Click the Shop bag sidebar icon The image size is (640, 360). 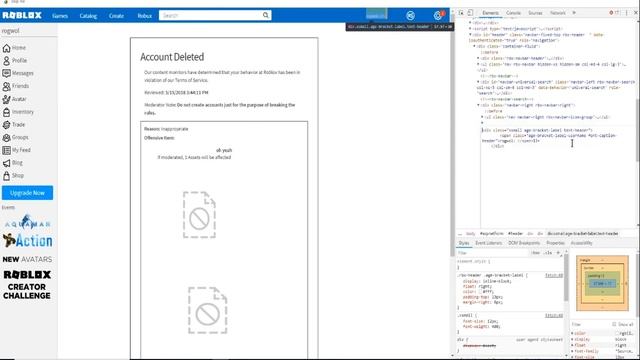pos(6,176)
